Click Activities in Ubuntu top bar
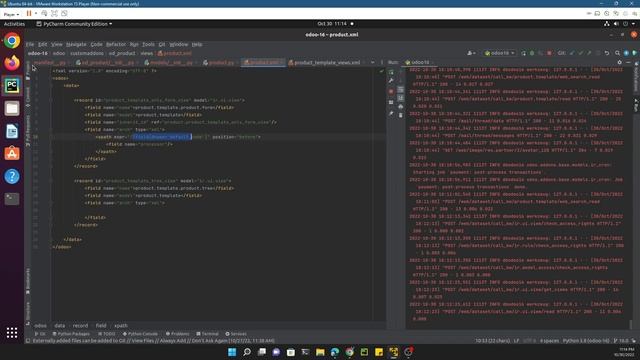640x360 pixels. point(14,24)
